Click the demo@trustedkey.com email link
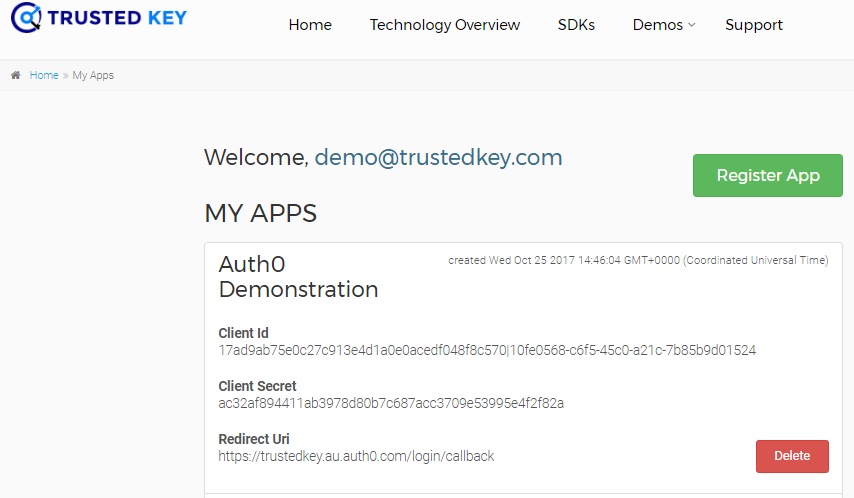The image size is (854, 498). click(x=438, y=157)
